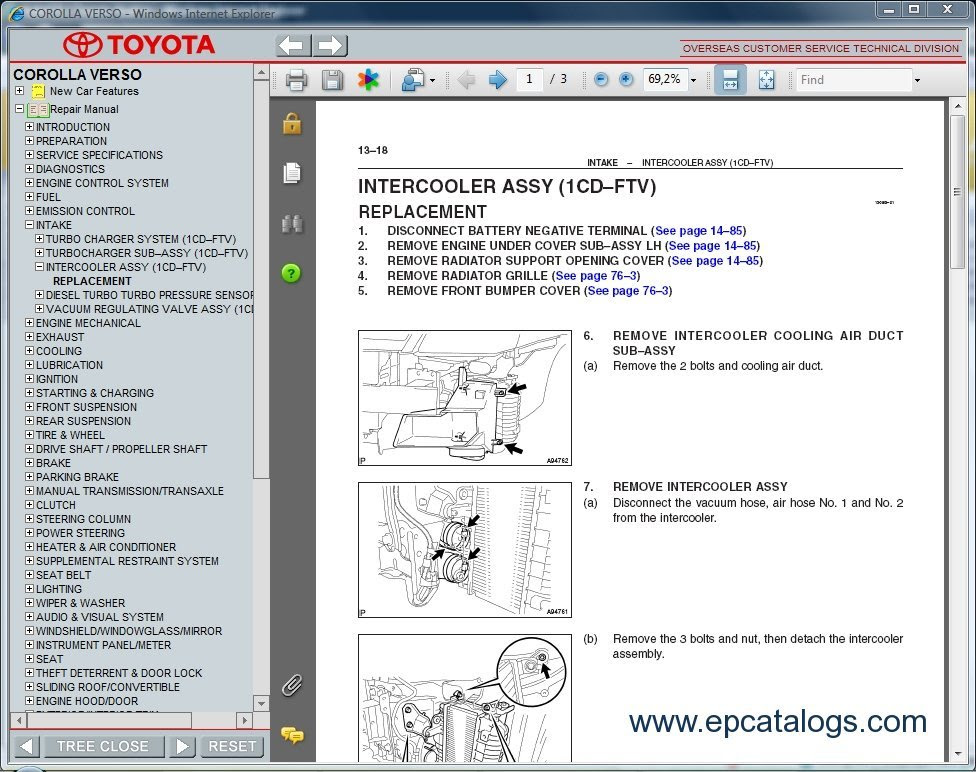Viewport: 976px width, 772px height.
Task: Select WIPER & WASHER in the tree
Action: 80,603
